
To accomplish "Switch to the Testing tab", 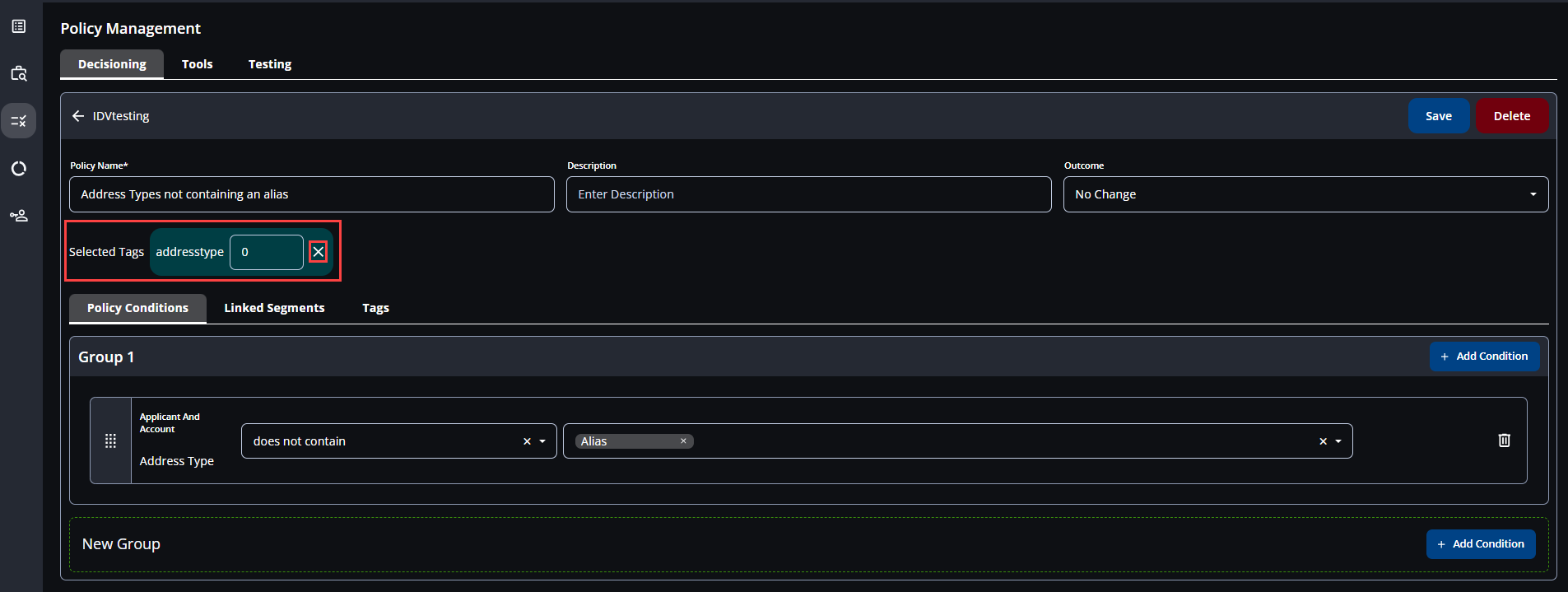I will coord(270,64).
